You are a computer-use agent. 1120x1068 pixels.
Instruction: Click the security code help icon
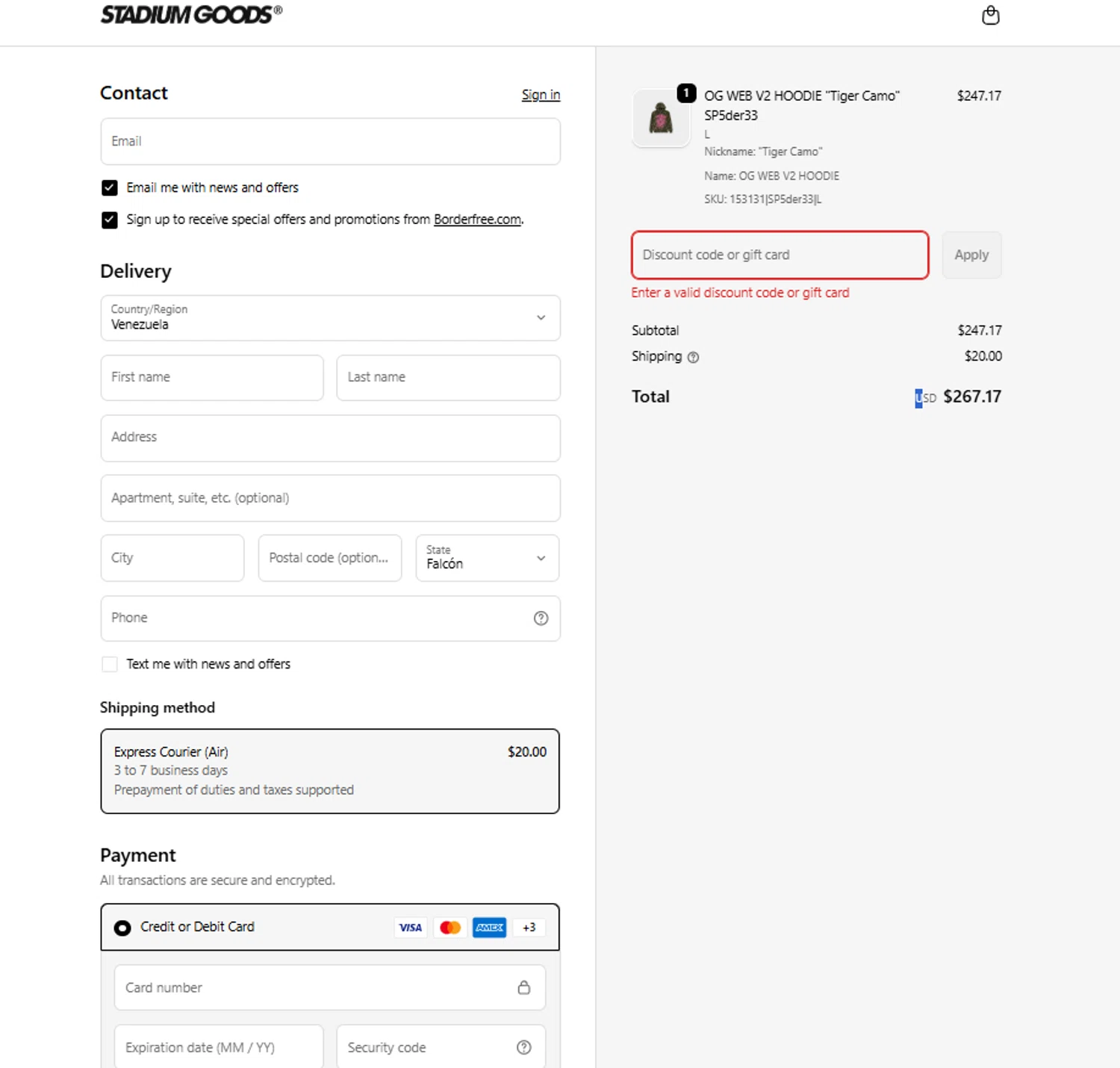(524, 1048)
